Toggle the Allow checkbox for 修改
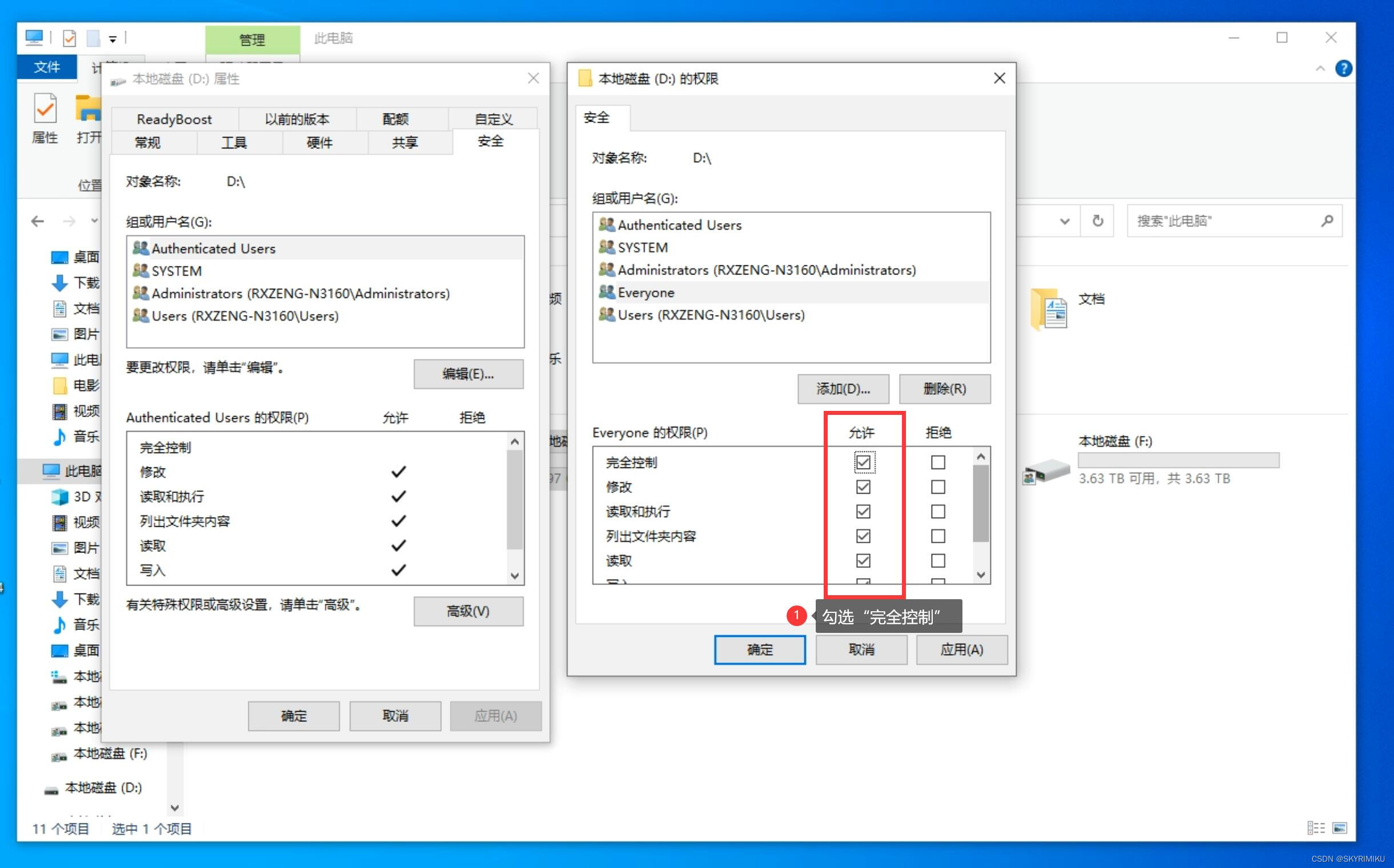This screenshot has height=868, width=1394. (863, 487)
